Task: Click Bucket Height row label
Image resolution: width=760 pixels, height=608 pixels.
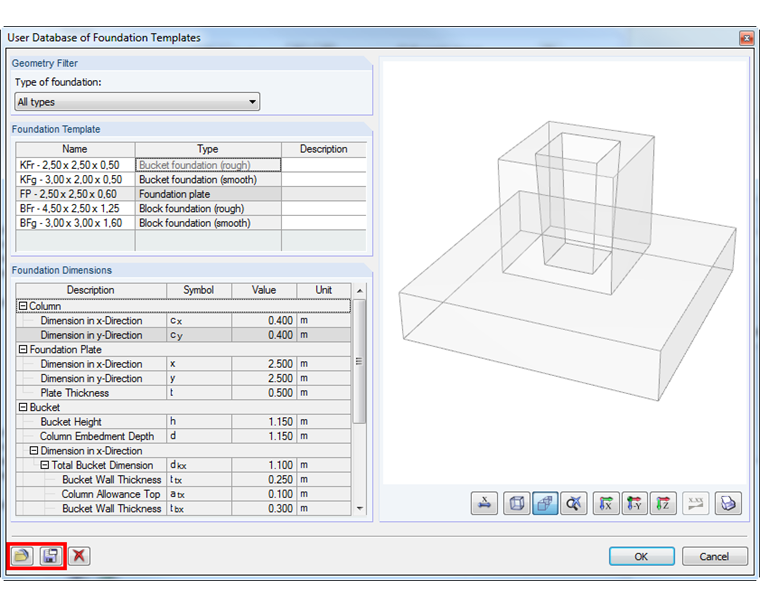Action: tap(71, 422)
